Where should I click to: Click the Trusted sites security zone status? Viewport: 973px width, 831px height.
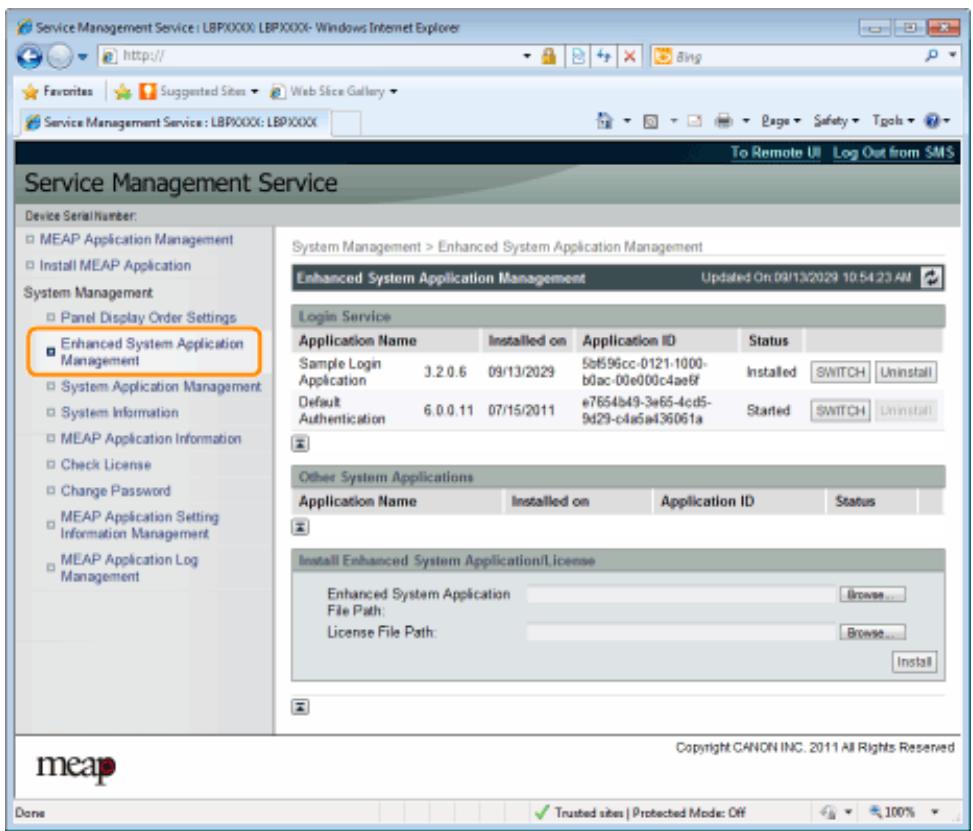pyautogui.click(x=639, y=812)
